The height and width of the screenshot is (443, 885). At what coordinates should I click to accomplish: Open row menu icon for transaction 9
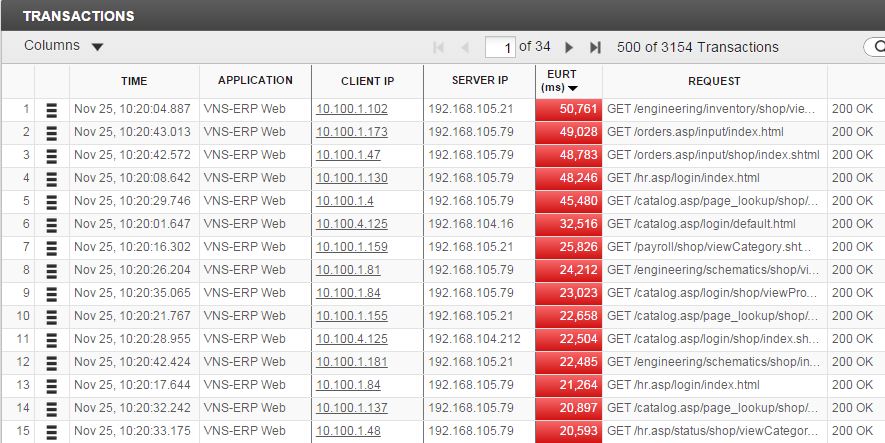click(x=51, y=294)
